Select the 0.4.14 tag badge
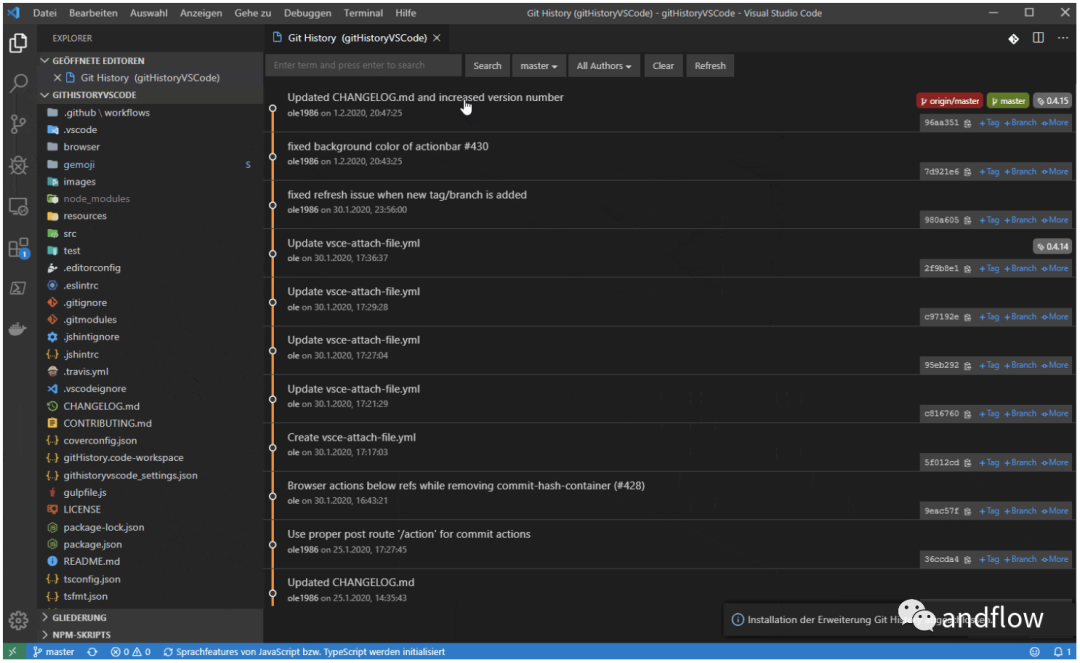This screenshot has height=663, width=1080. (1052, 246)
